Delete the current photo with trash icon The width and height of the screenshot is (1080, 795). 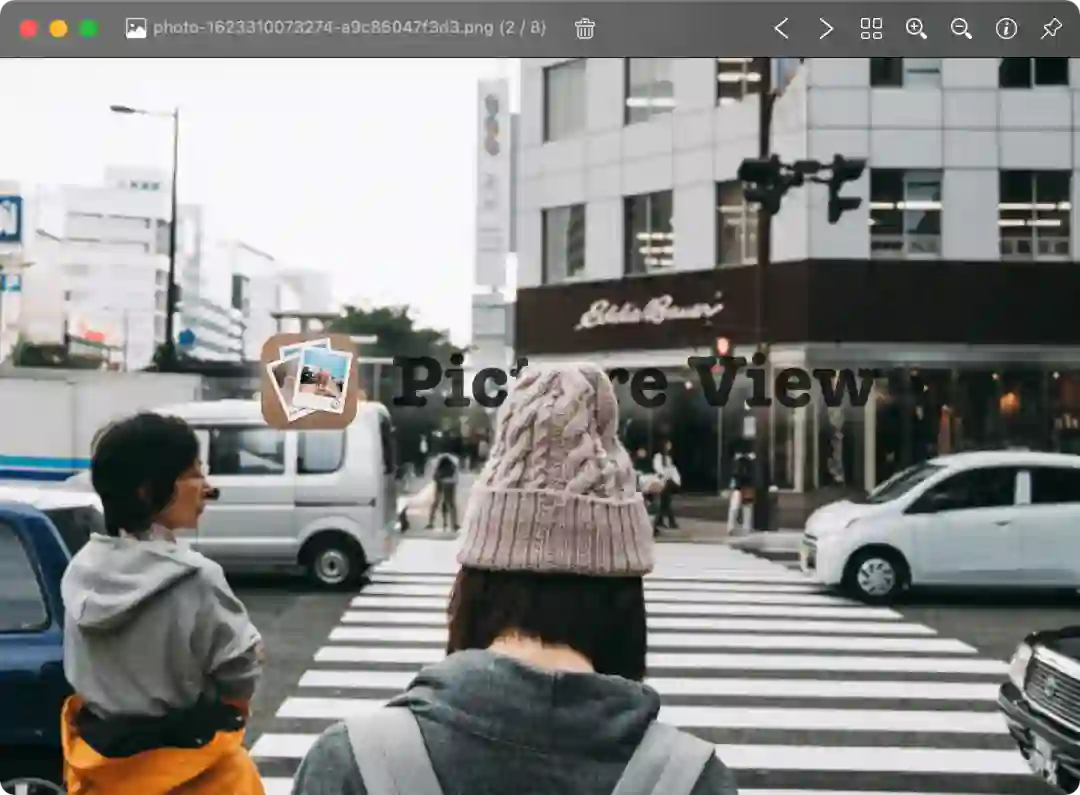[x=584, y=28]
